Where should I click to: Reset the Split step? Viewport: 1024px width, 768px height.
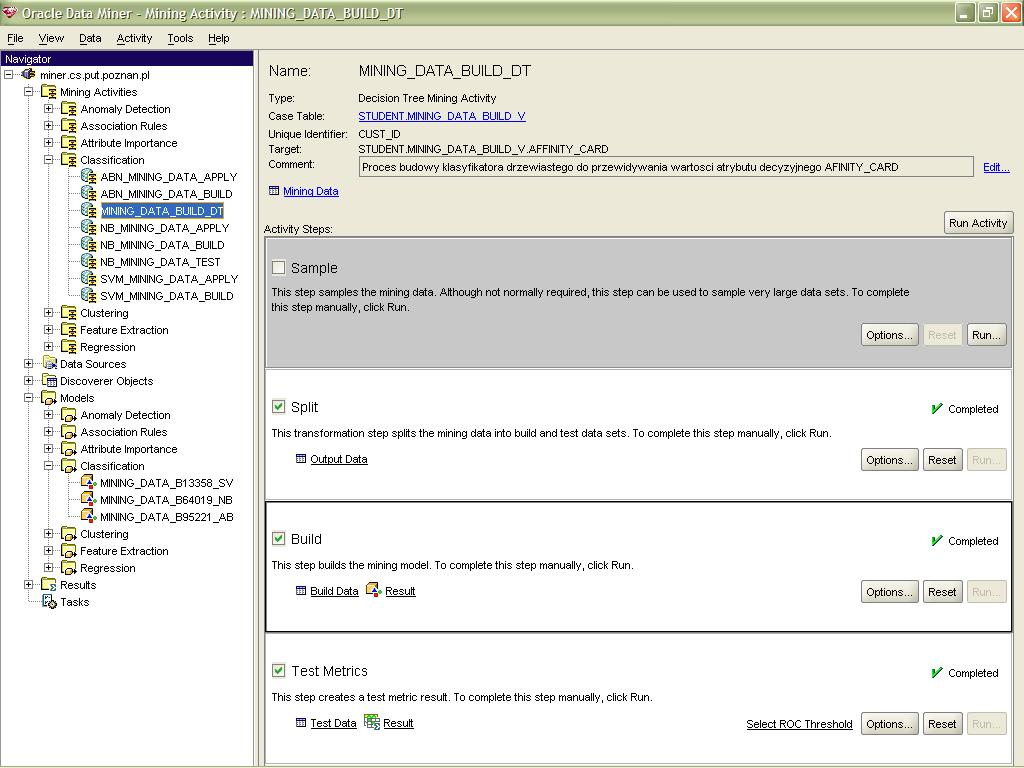click(x=942, y=460)
